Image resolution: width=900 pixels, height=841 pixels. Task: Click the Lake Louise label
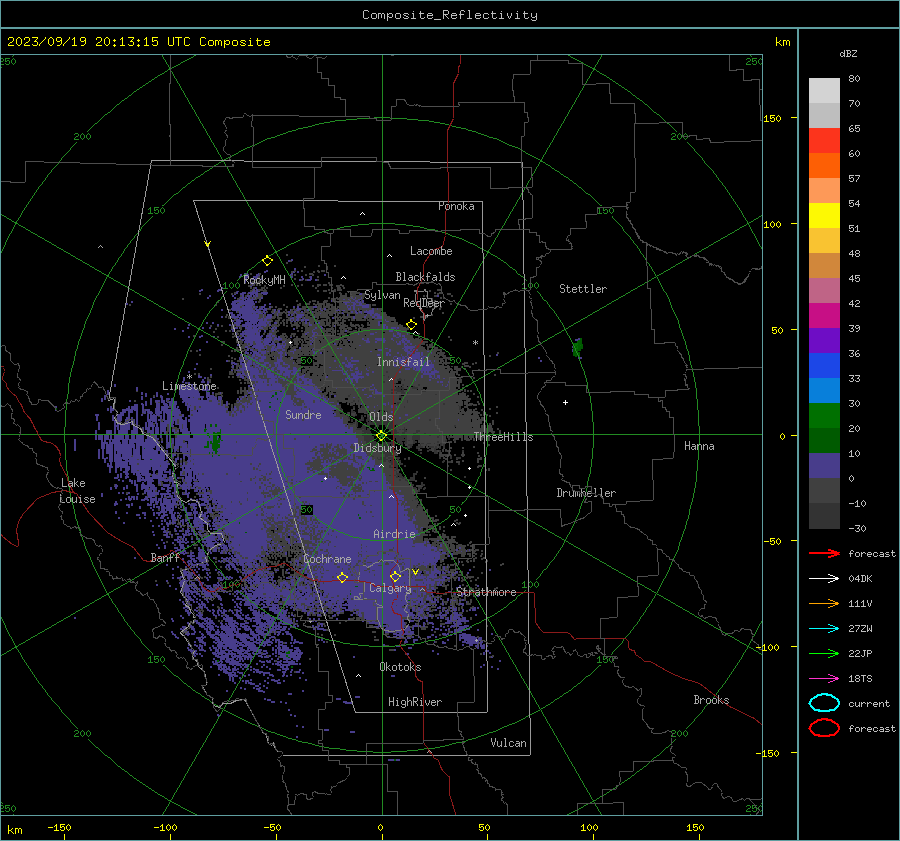tap(77, 491)
